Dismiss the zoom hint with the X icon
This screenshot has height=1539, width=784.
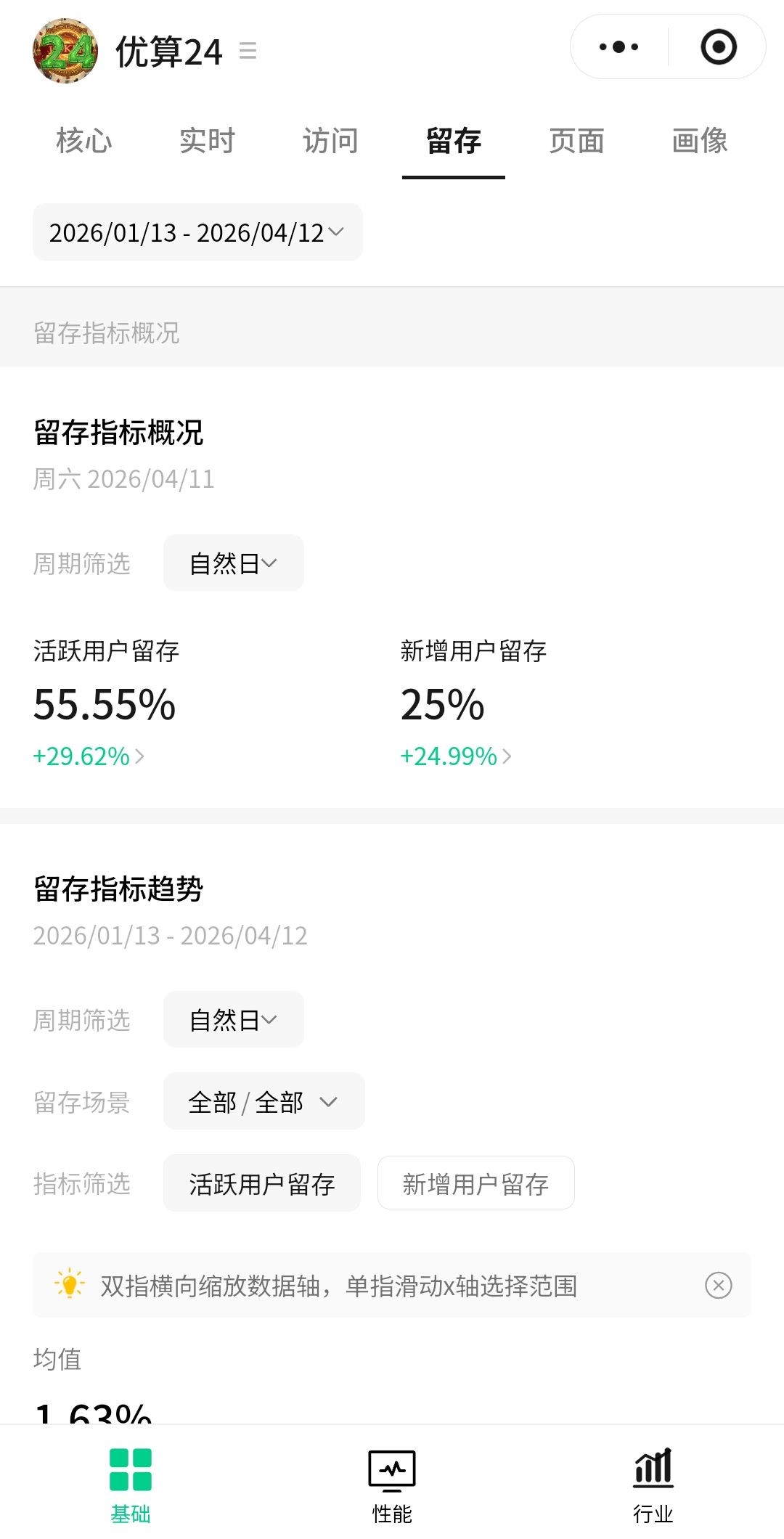(718, 1286)
